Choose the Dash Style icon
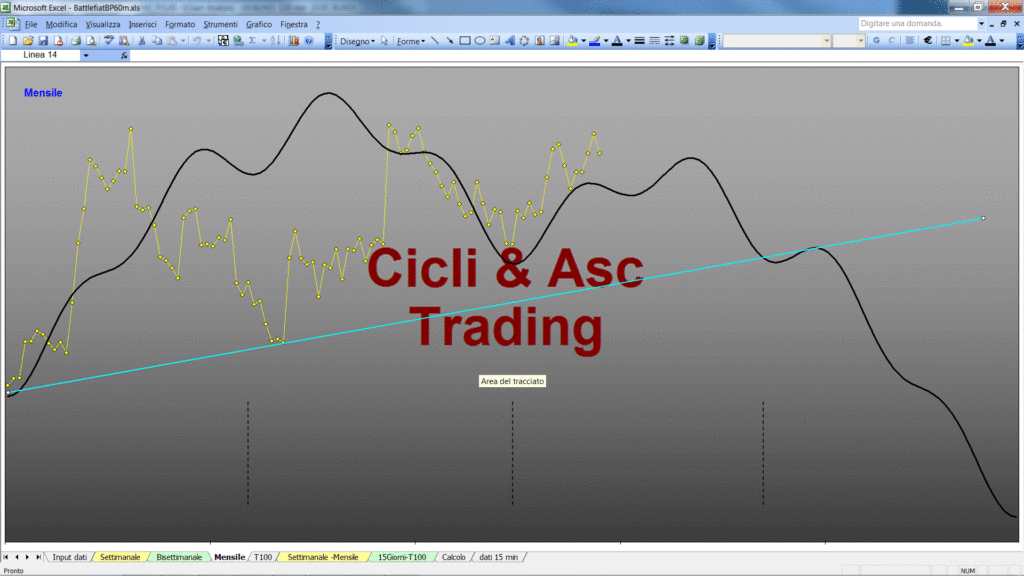This screenshot has height=576, width=1024. tap(655, 40)
